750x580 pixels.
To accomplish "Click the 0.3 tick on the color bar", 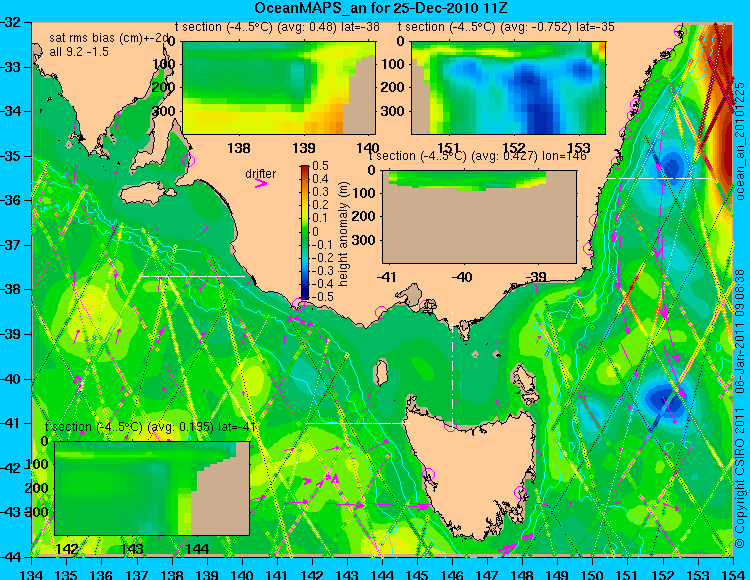I will (320, 192).
